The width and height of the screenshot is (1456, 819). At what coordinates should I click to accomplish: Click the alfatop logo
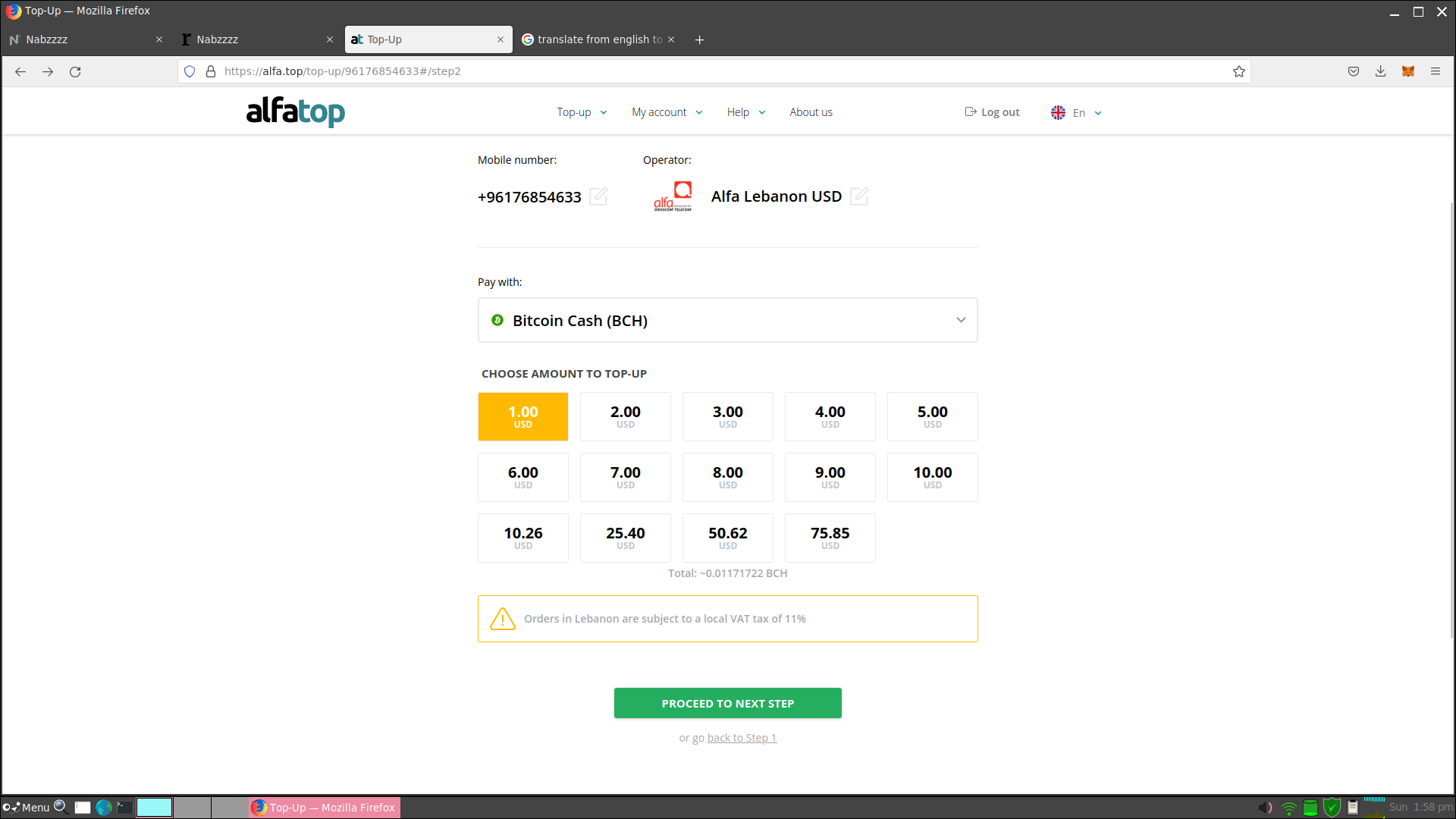(x=296, y=111)
